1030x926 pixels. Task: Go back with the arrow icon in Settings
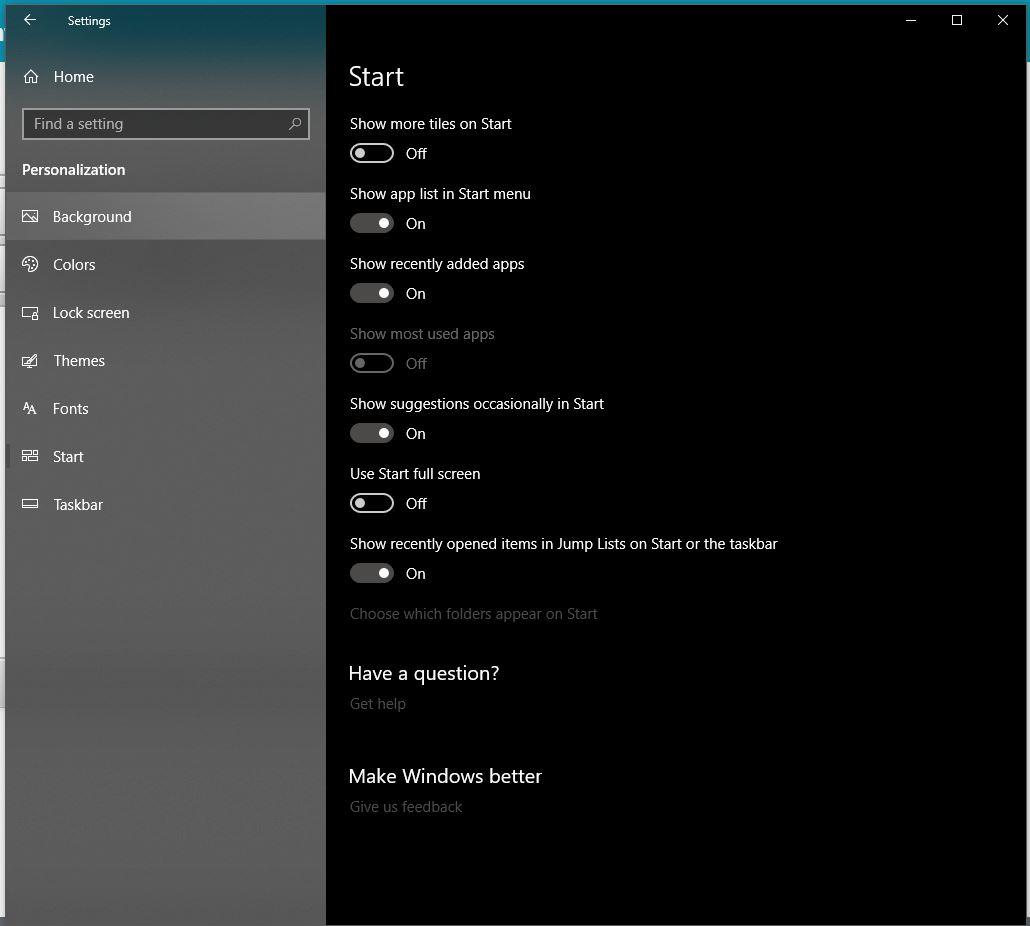coord(30,20)
